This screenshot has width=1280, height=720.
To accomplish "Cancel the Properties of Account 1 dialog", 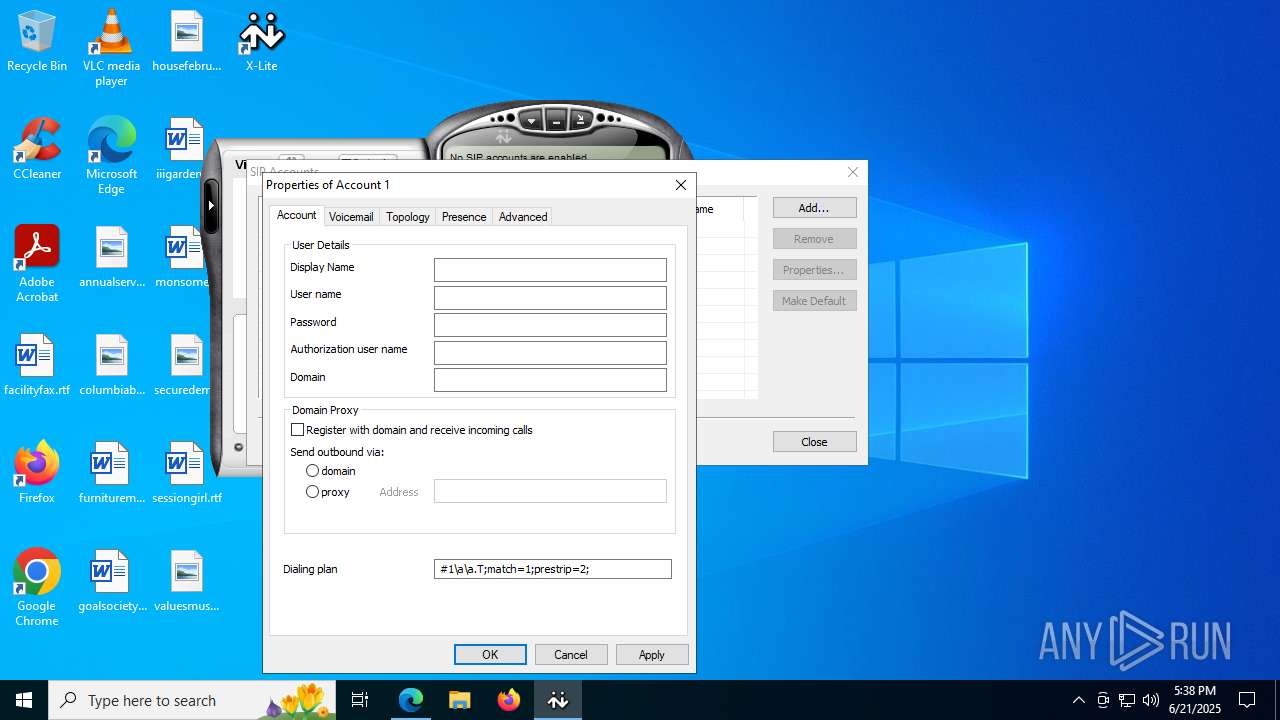I will coord(571,655).
